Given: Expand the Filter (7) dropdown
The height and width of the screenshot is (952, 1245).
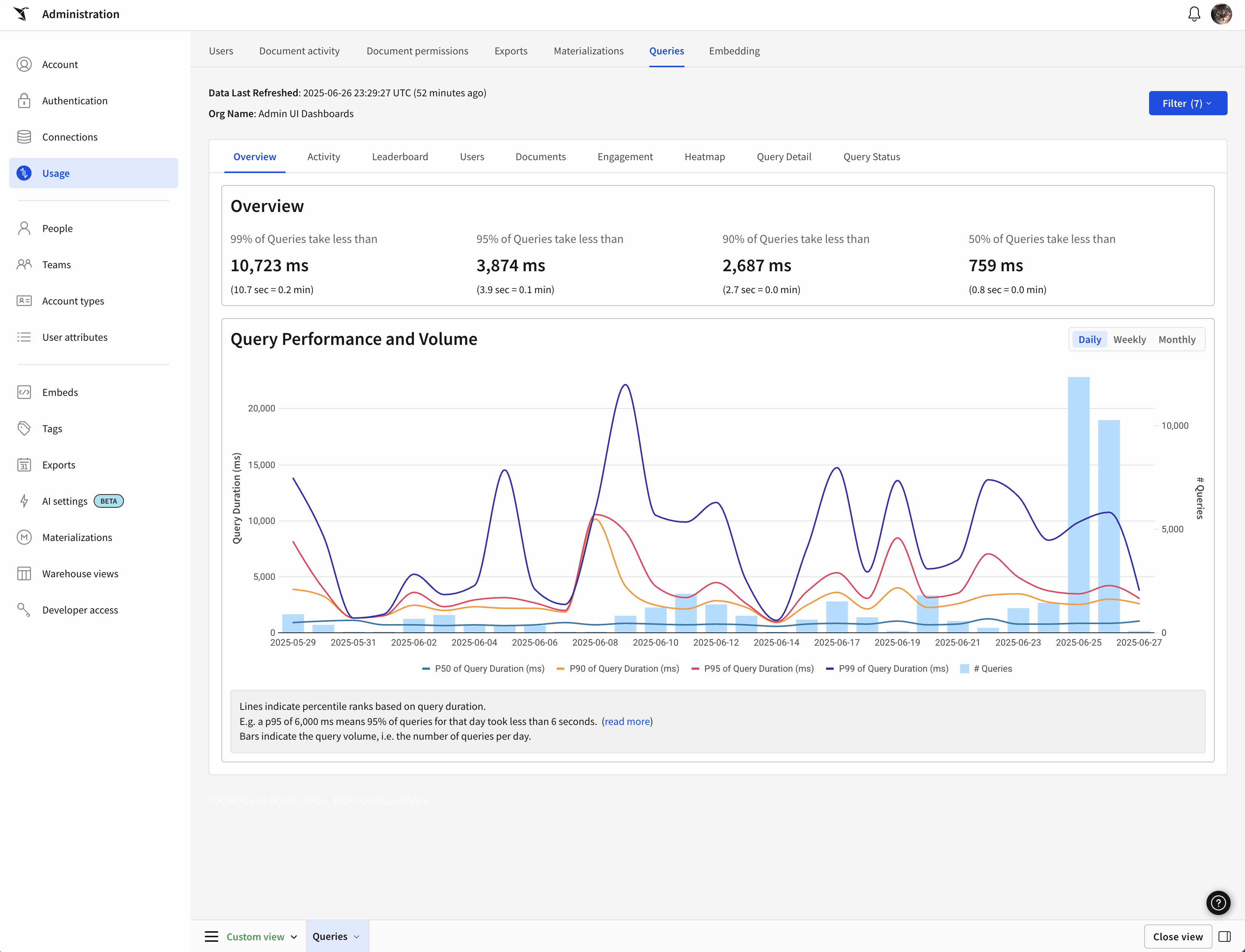Looking at the screenshot, I should pyautogui.click(x=1187, y=103).
